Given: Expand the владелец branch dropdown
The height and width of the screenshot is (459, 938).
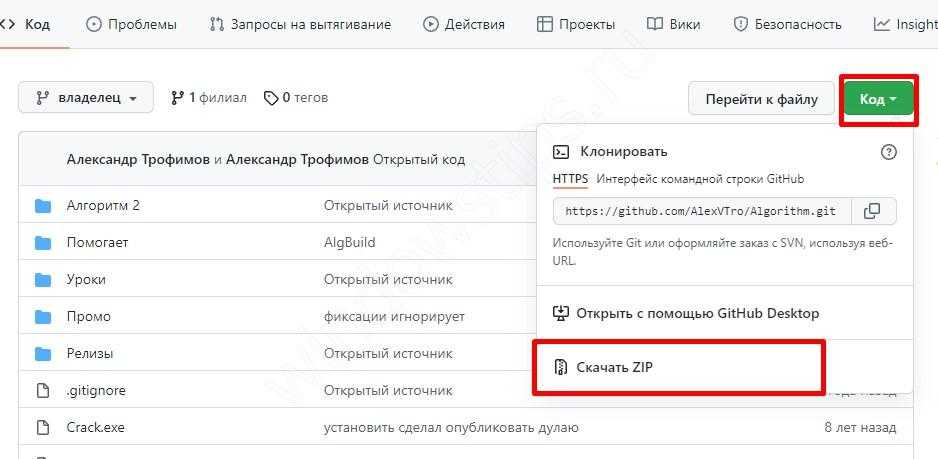Looking at the screenshot, I should click(x=86, y=98).
